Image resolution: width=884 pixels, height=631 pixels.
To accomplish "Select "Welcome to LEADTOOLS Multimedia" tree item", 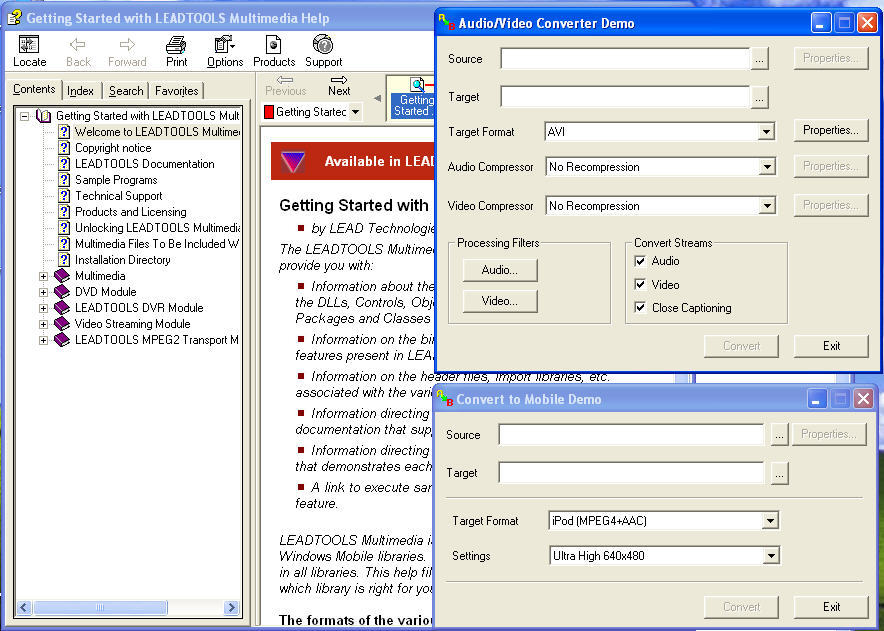I will click(x=157, y=132).
